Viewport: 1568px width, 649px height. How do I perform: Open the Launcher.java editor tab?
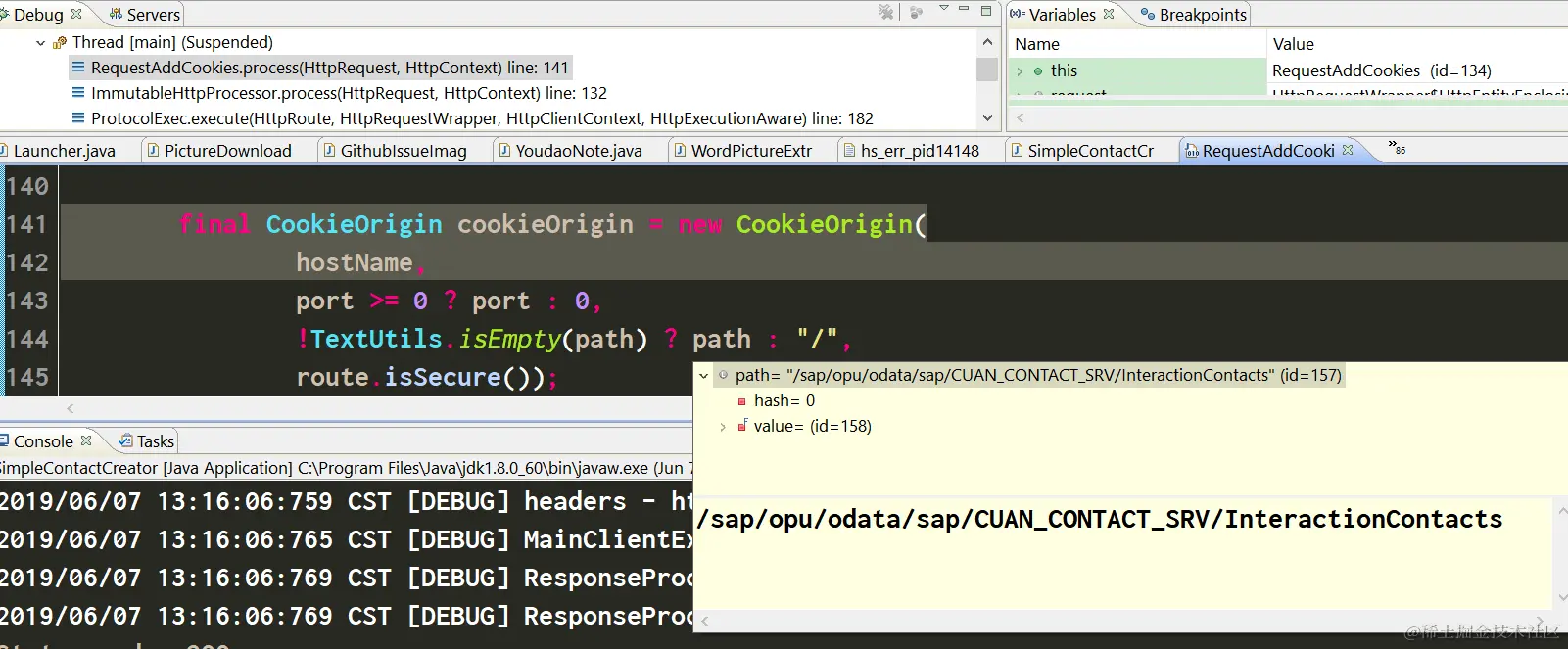point(64,151)
